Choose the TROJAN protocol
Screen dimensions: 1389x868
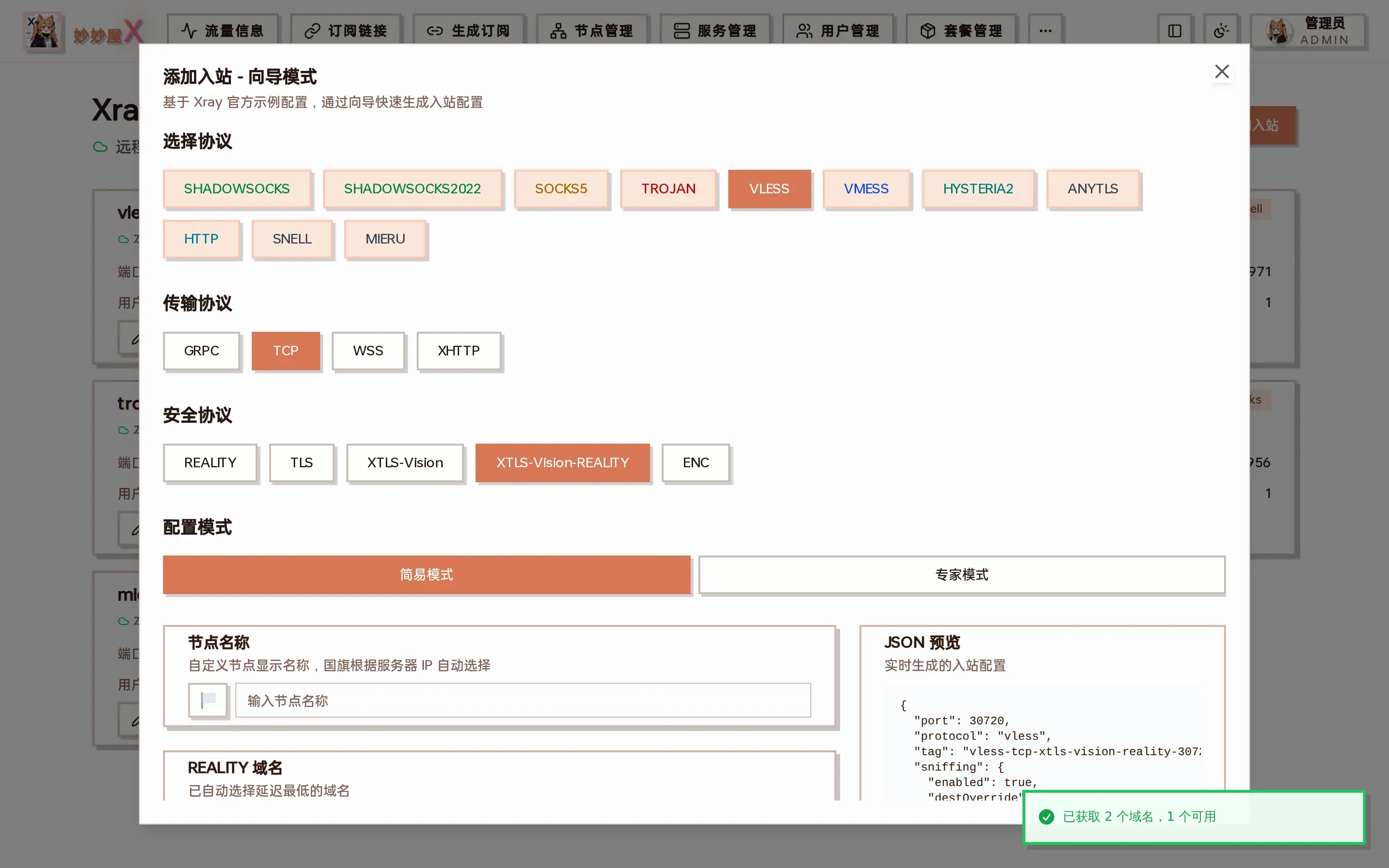pos(668,189)
